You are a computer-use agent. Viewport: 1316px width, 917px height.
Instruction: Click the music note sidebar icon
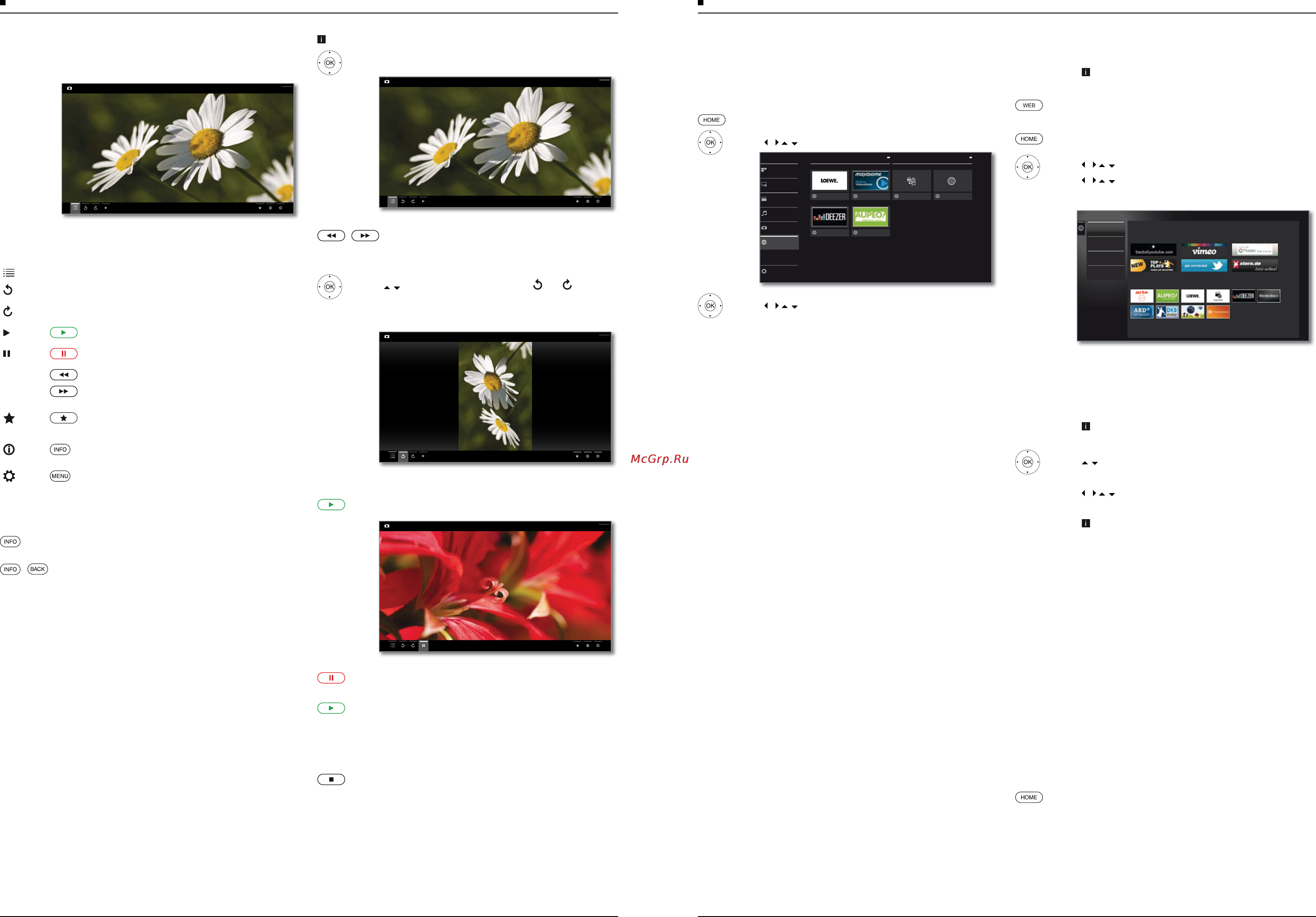(x=764, y=213)
